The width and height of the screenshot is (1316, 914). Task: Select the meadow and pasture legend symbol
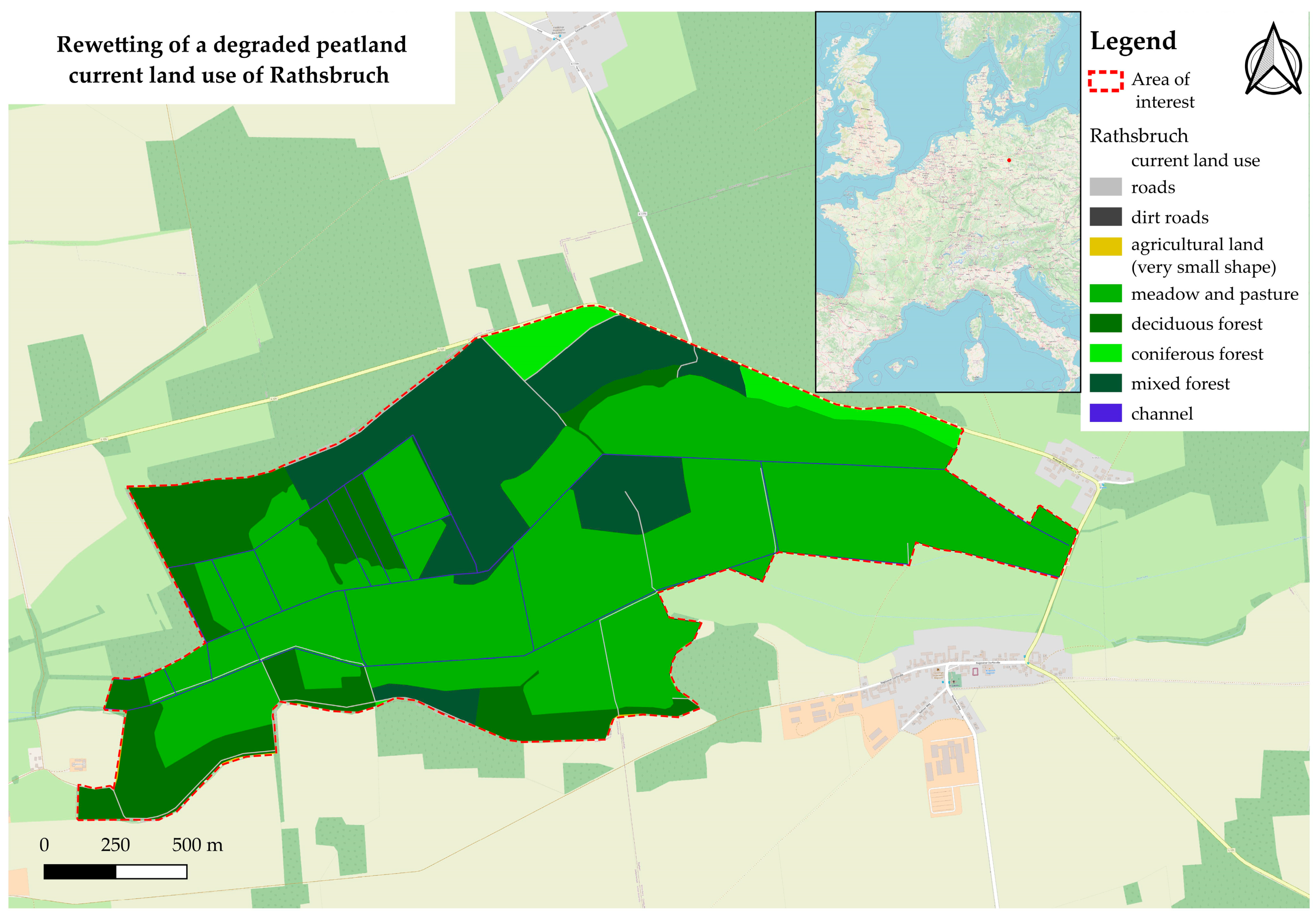click(x=1106, y=294)
